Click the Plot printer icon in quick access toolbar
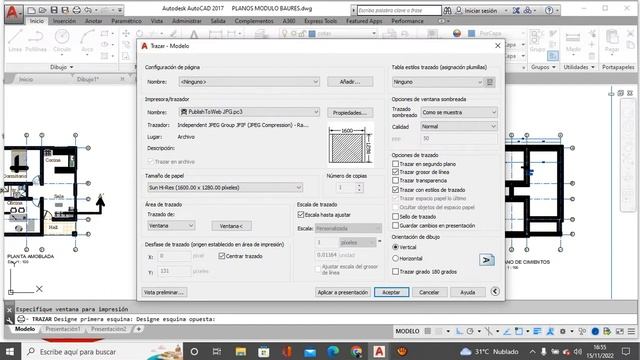The height and width of the screenshot is (360, 640). 76,10
